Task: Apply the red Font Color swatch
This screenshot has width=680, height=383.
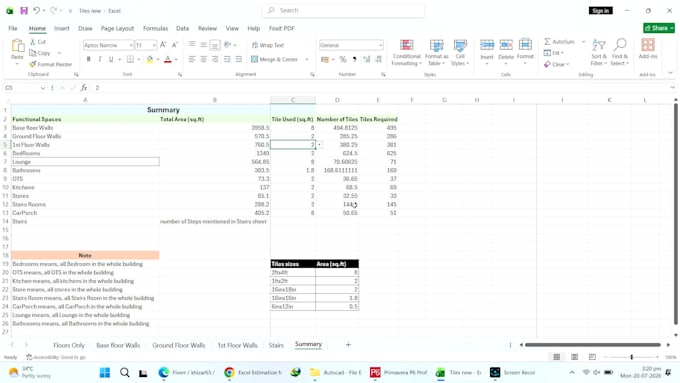Action: point(168,59)
